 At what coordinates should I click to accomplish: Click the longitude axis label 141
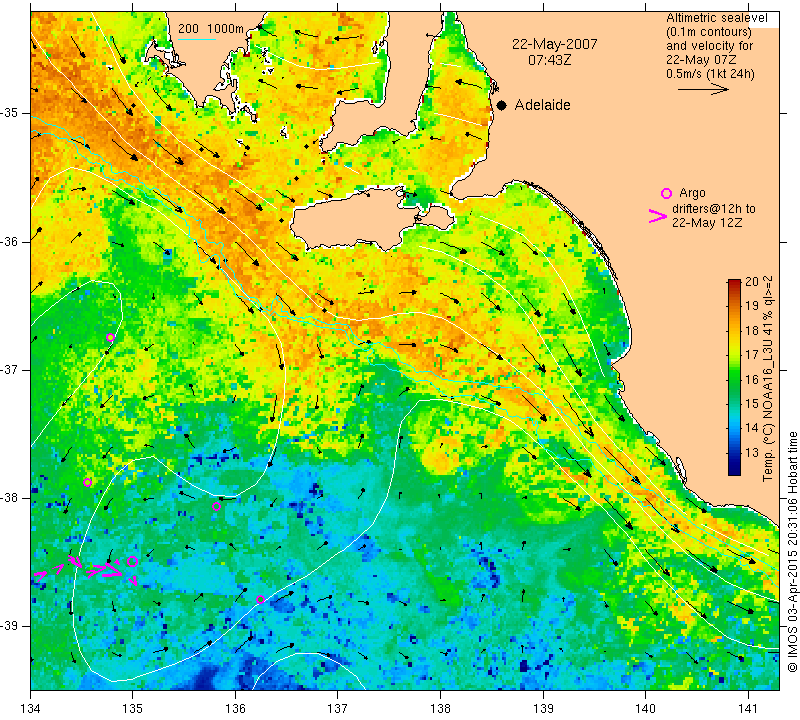click(748, 708)
